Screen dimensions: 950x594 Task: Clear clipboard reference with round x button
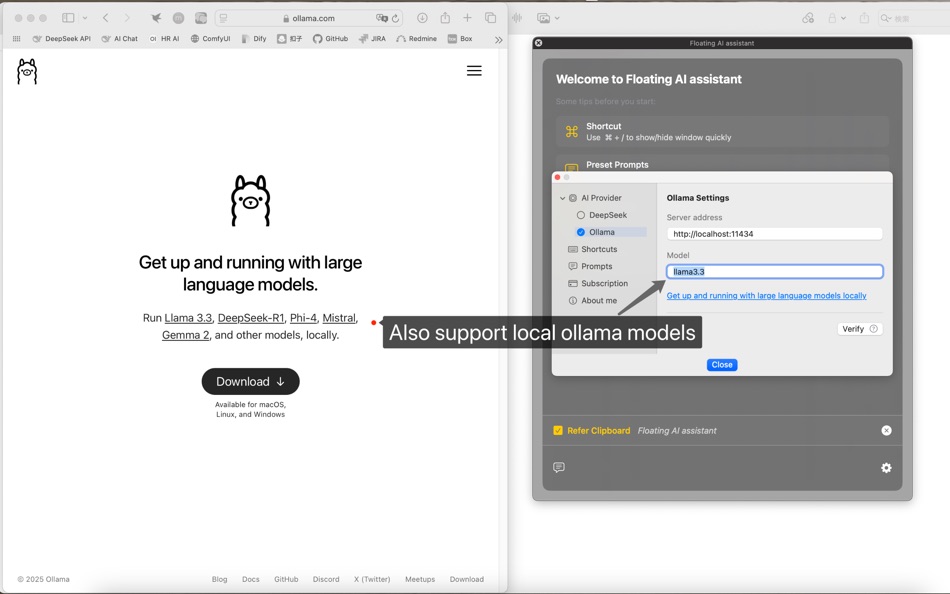pos(886,430)
